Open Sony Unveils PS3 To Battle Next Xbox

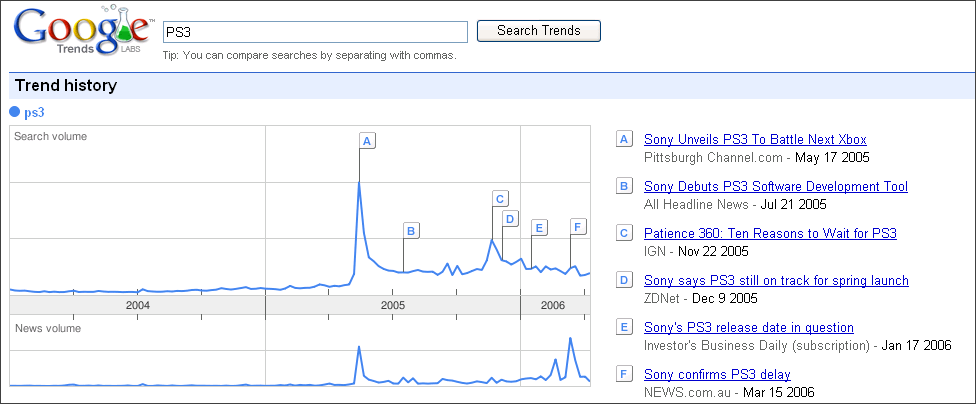click(755, 140)
